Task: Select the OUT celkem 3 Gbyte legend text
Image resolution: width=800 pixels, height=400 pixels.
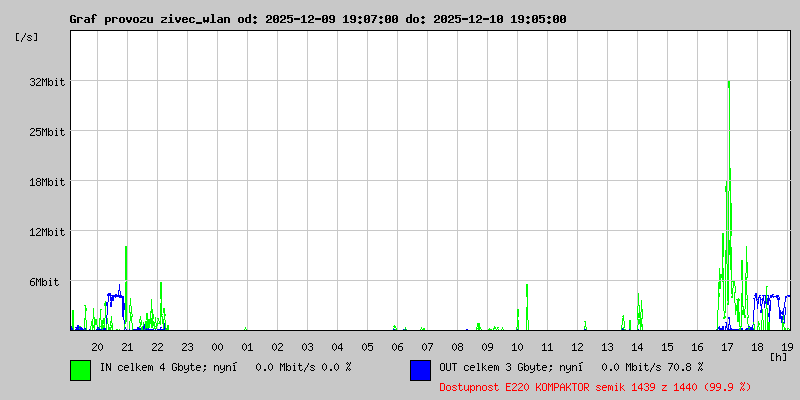Action: [510, 366]
